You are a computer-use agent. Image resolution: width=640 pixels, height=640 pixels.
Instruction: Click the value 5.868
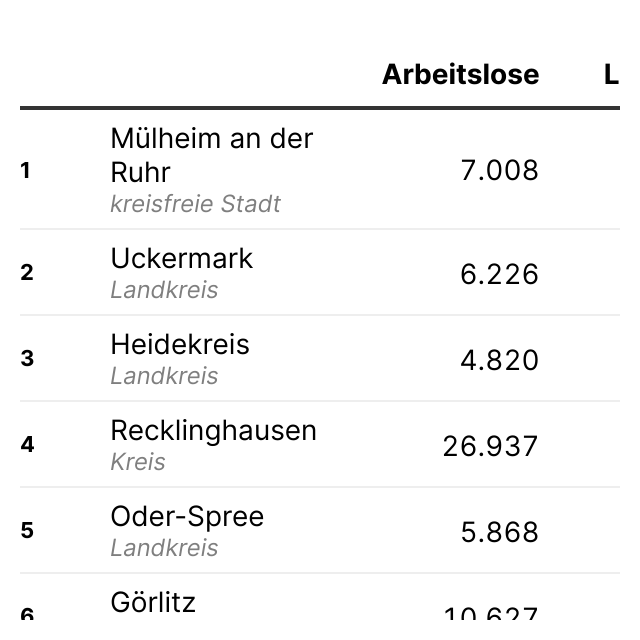[499, 532]
